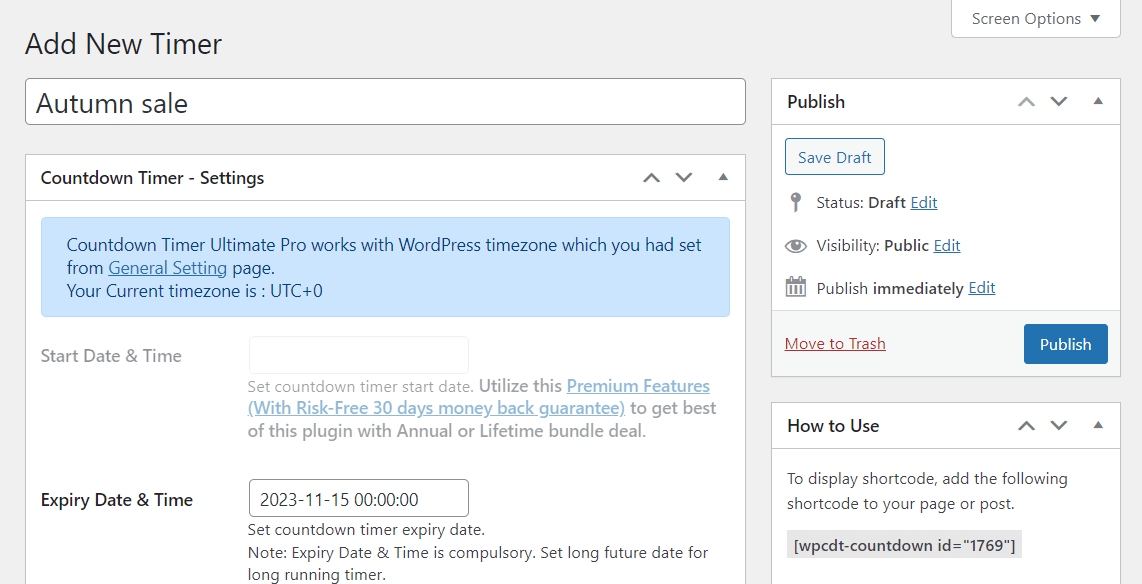Click the Autumn sale title field
The image size is (1142, 584).
click(385, 101)
